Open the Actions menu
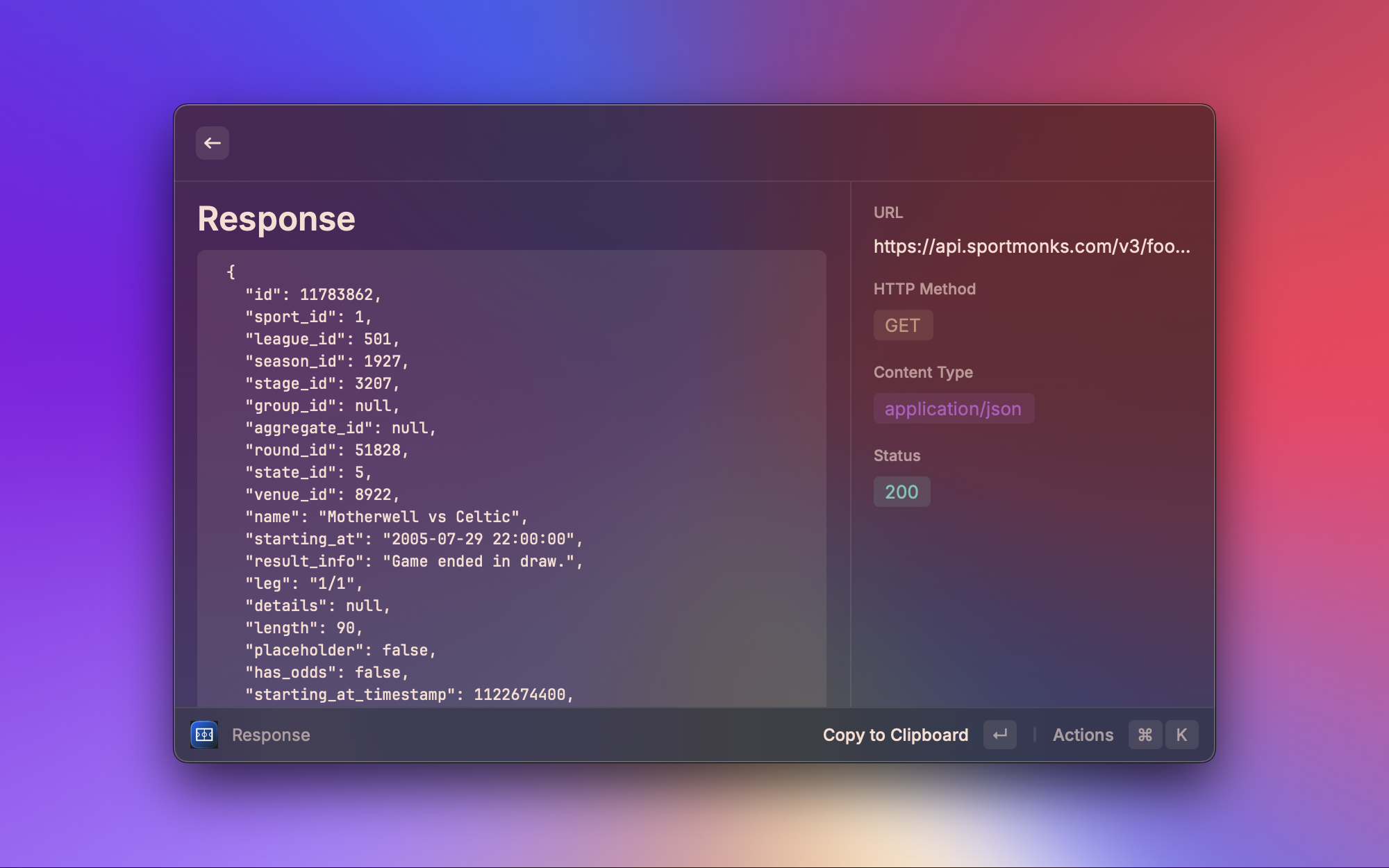 (1083, 735)
